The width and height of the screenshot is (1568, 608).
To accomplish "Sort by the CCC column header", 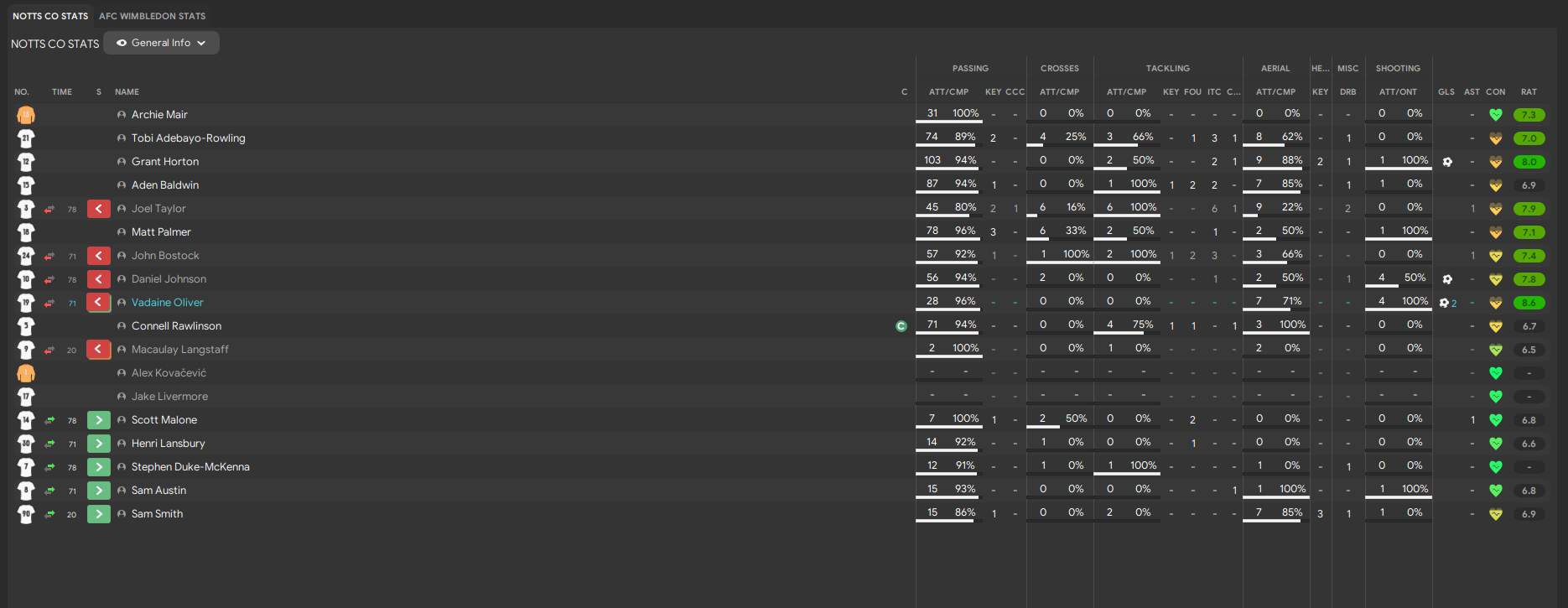I will (x=1015, y=92).
